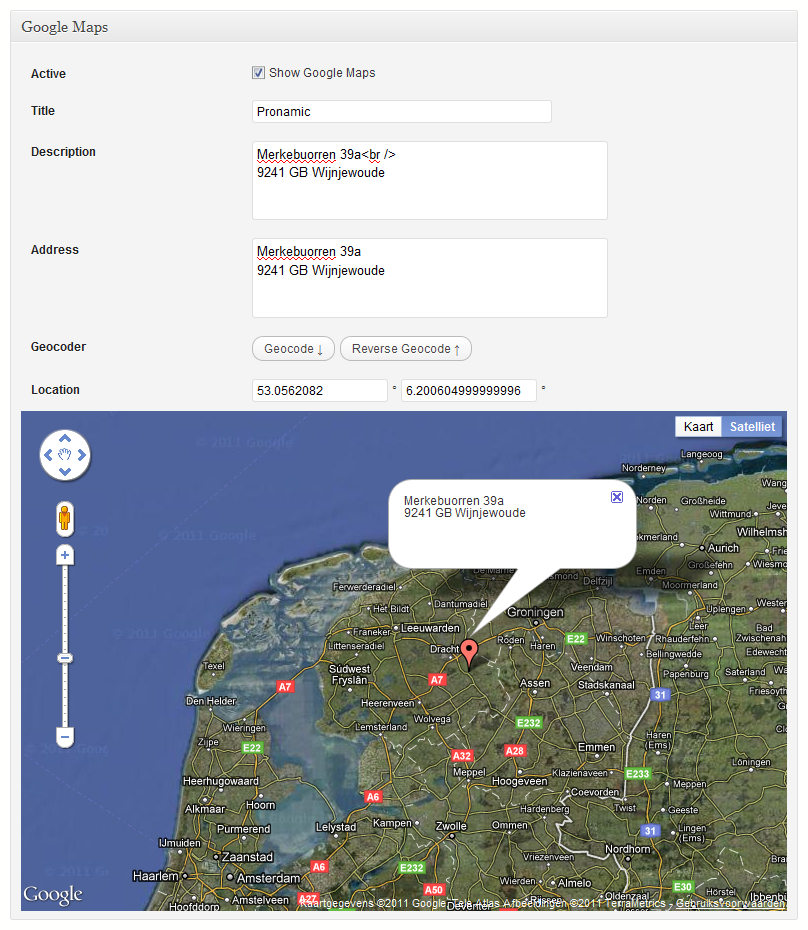Click inside the Description textarea
Viewport: 808px width, 930px height.
tap(430, 180)
